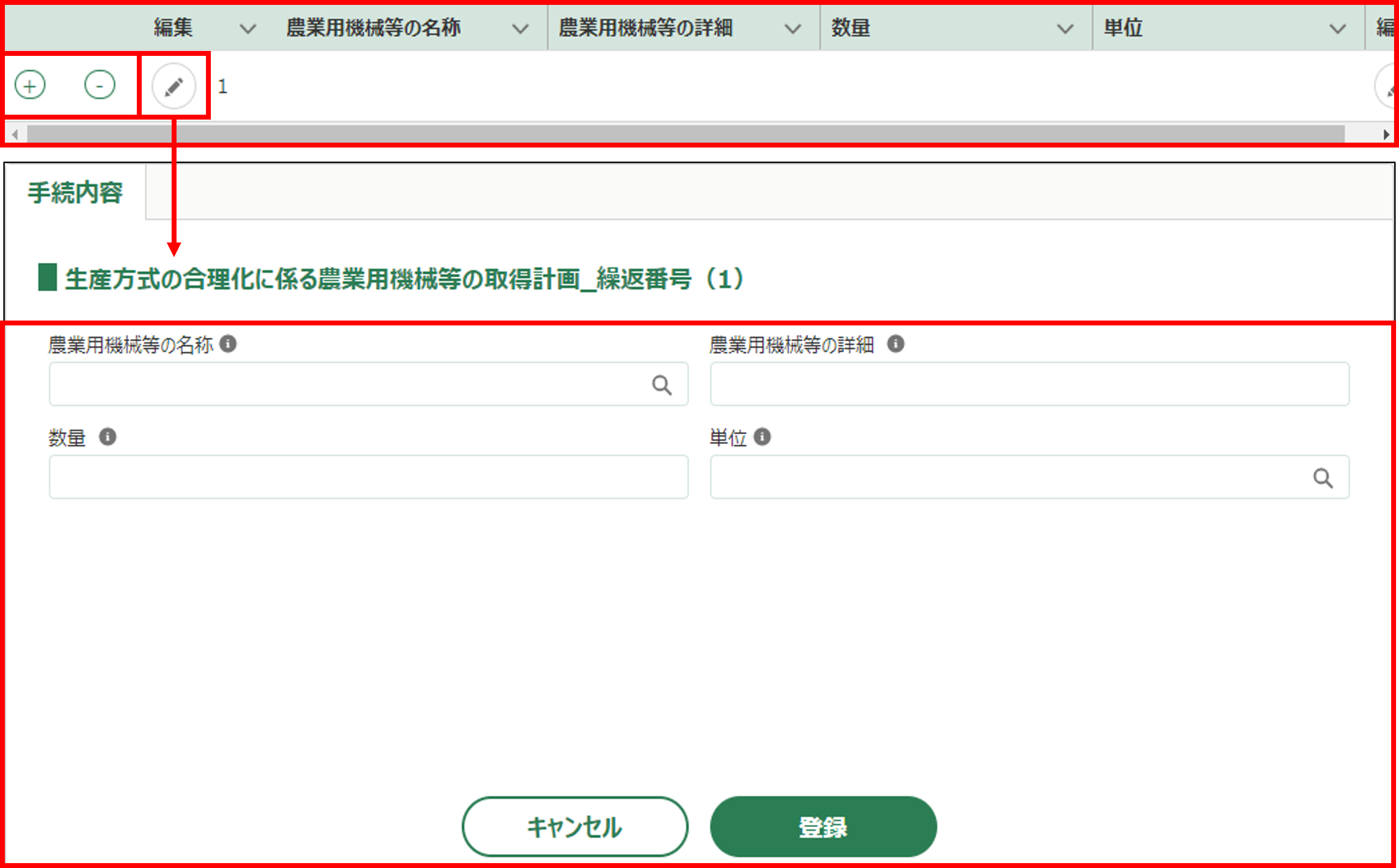Click search icon in 農業用機械等の名称 field
This screenshot has width=1399, height=868.
(x=661, y=385)
